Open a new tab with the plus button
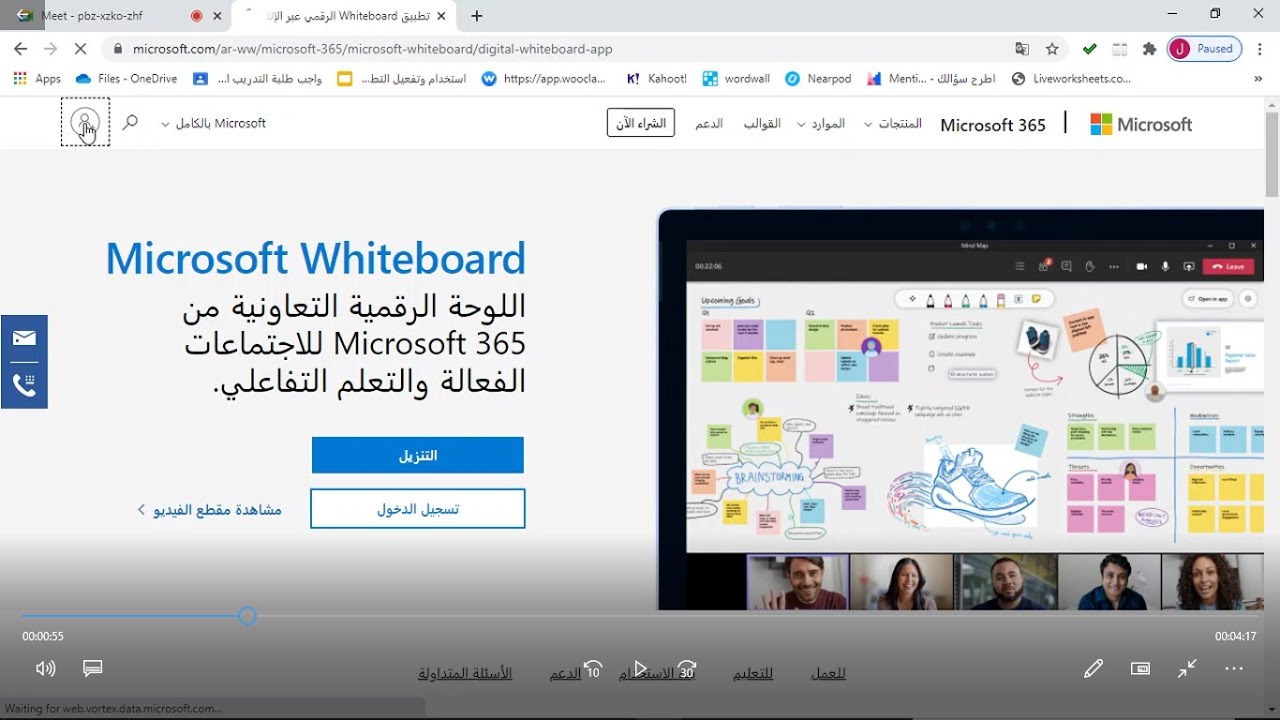 pyautogui.click(x=477, y=16)
